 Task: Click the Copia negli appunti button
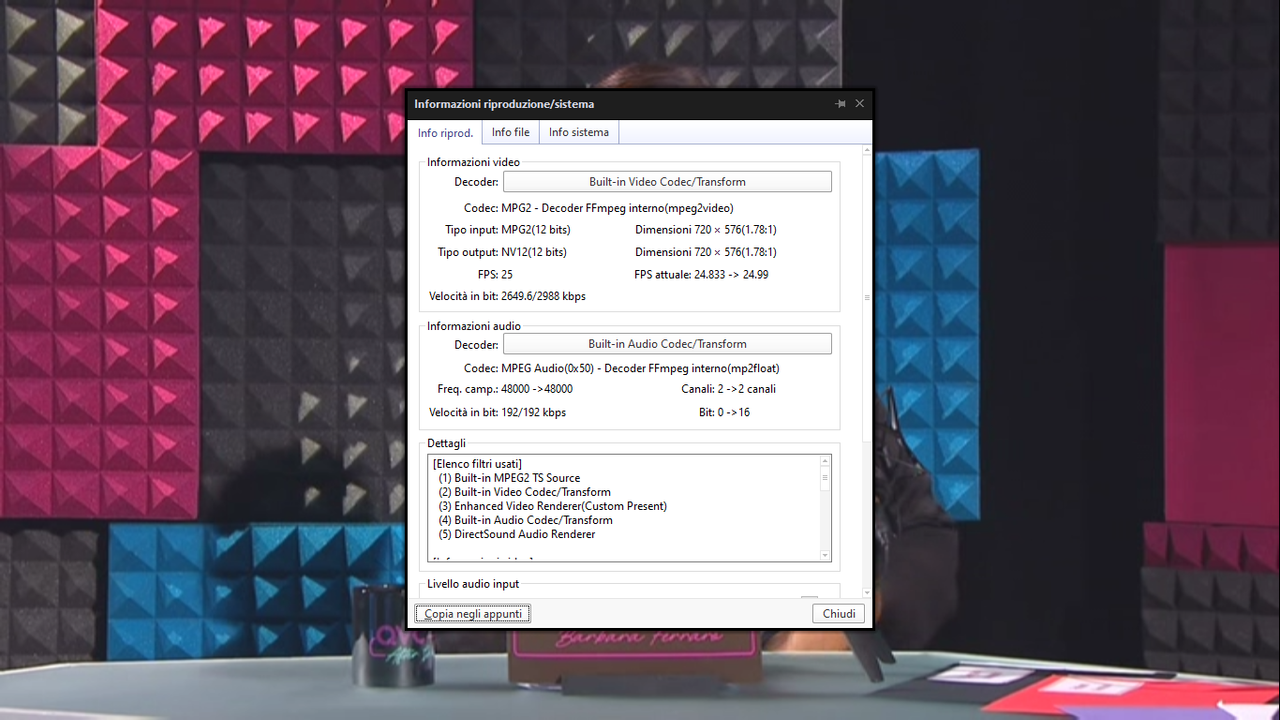472,613
